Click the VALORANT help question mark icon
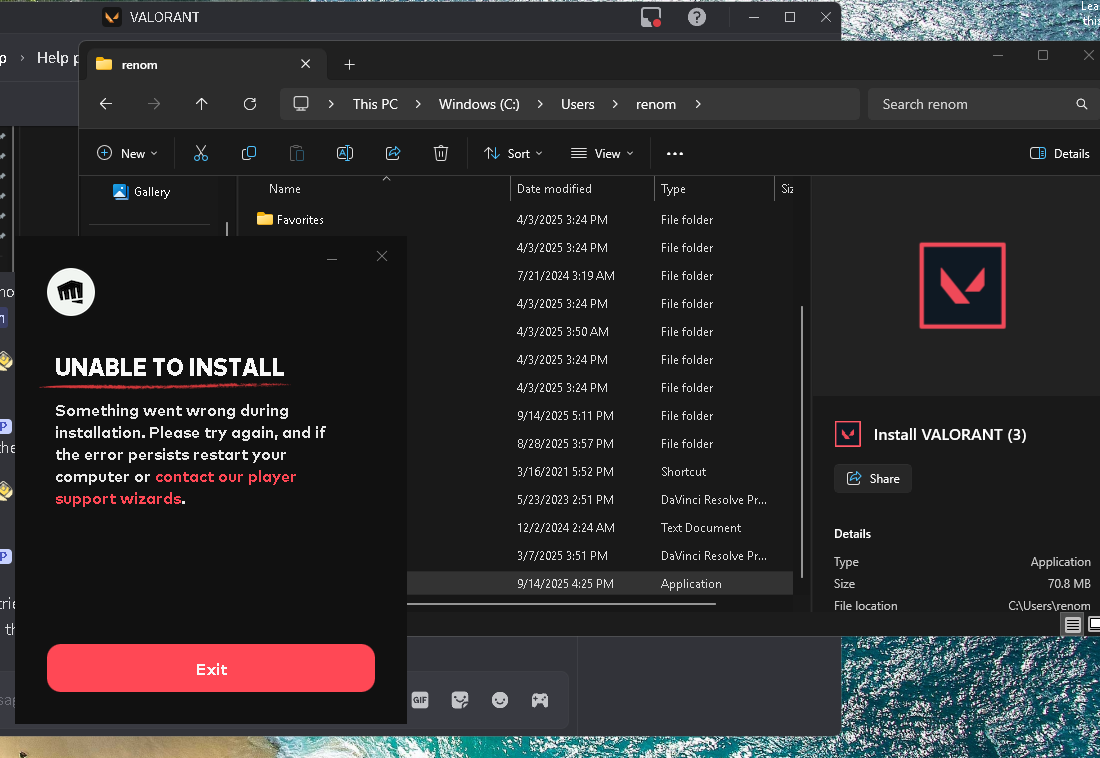This screenshot has width=1100, height=758. [x=697, y=17]
